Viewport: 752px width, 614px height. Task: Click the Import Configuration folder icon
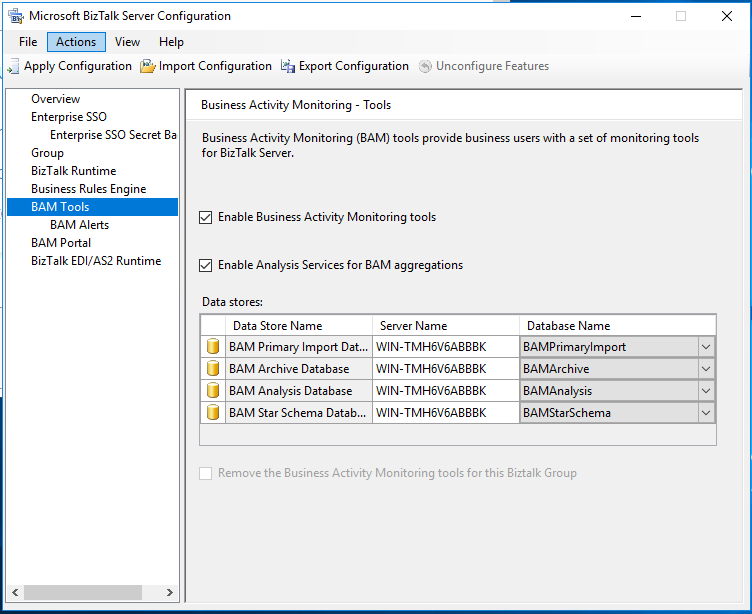coord(148,66)
